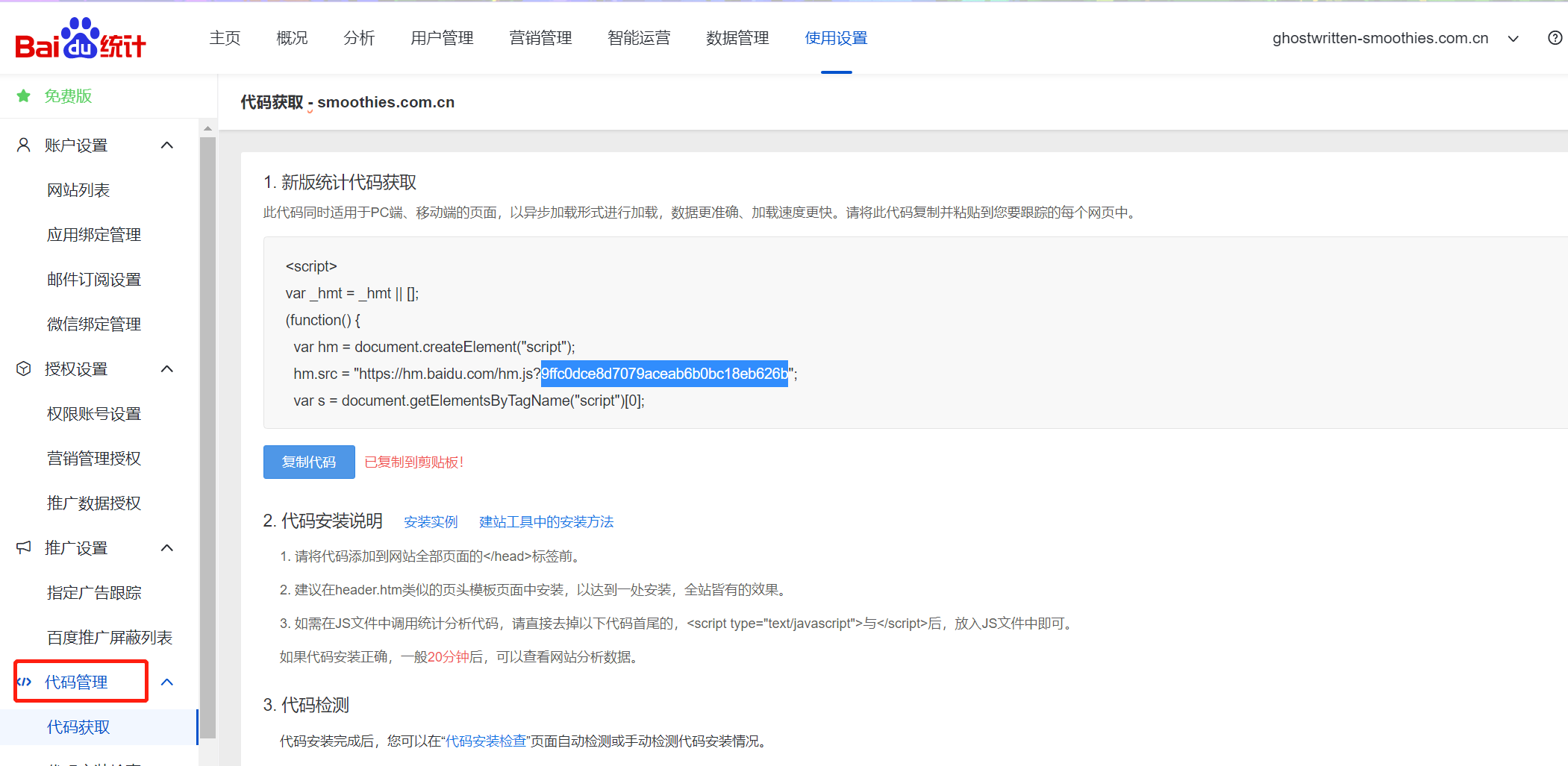
Task: Go to the 主页 tab
Action: [x=225, y=38]
